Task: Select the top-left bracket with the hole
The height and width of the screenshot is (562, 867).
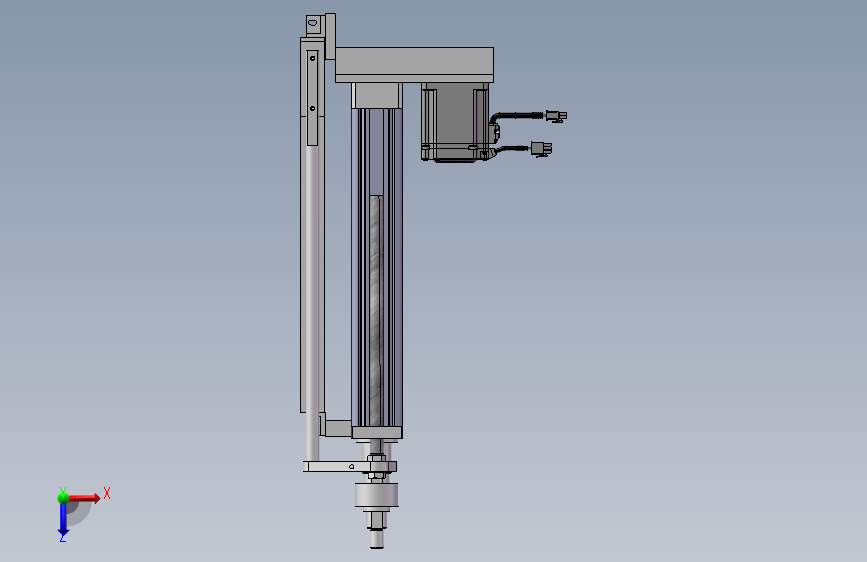Action: coord(314,25)
